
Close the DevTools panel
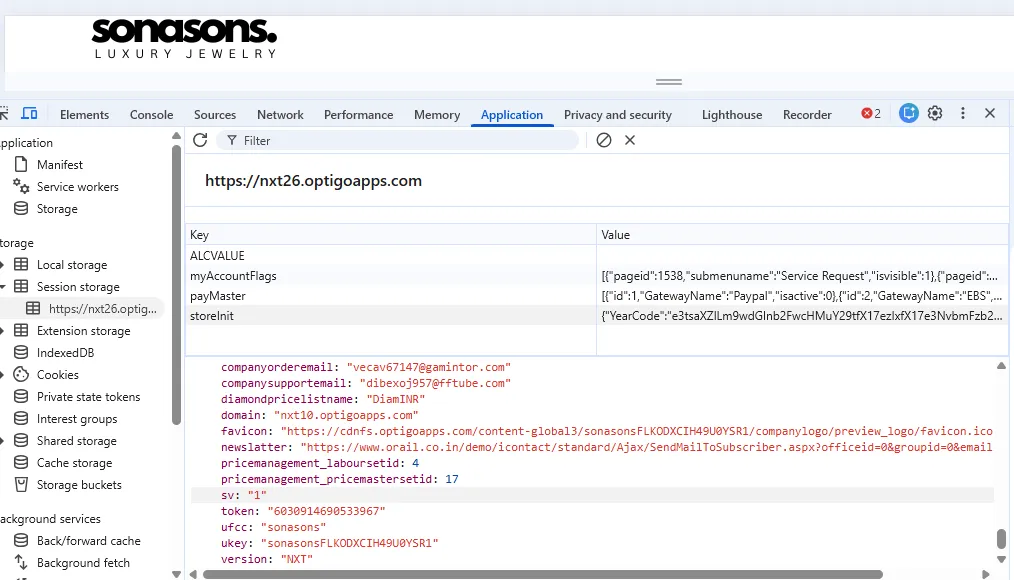(990, 114)
